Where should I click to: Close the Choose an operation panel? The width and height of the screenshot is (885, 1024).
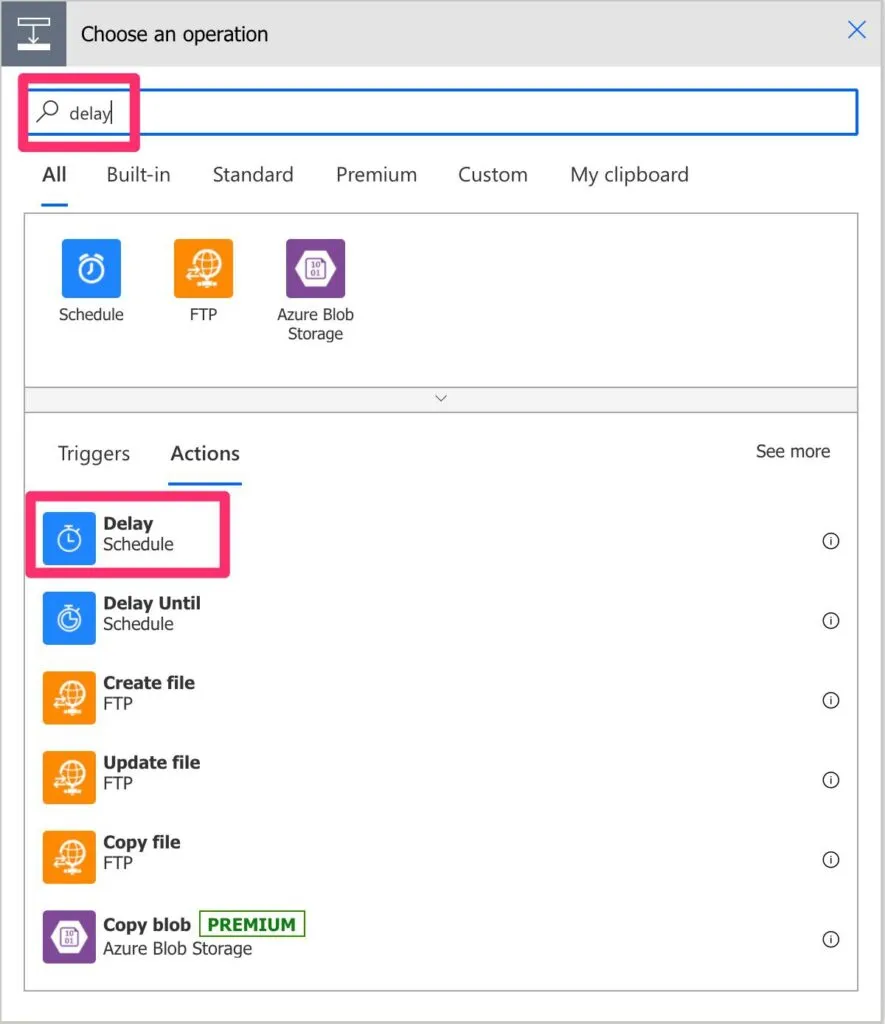coord(857,30)
